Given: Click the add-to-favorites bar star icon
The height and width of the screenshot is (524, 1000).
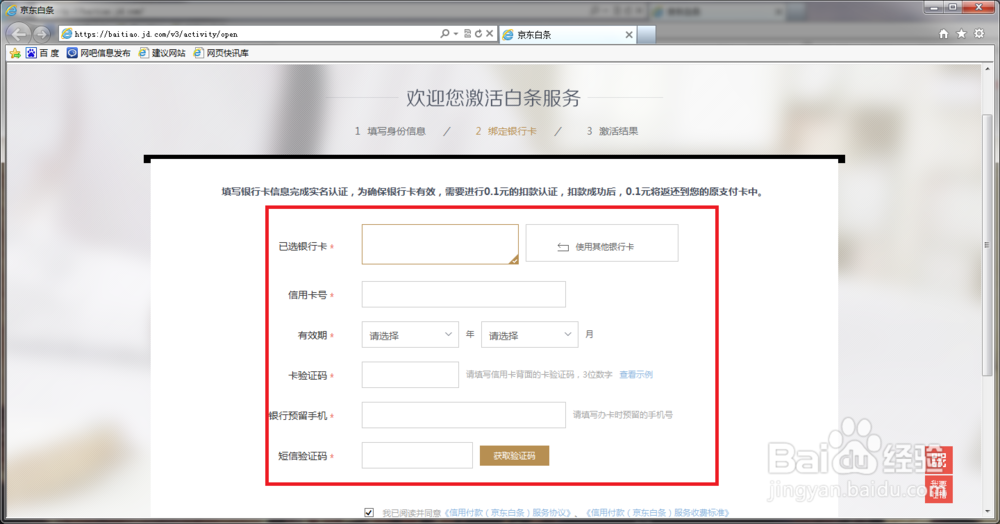Looking at the screenshot, I should click(x=15, y=53).
